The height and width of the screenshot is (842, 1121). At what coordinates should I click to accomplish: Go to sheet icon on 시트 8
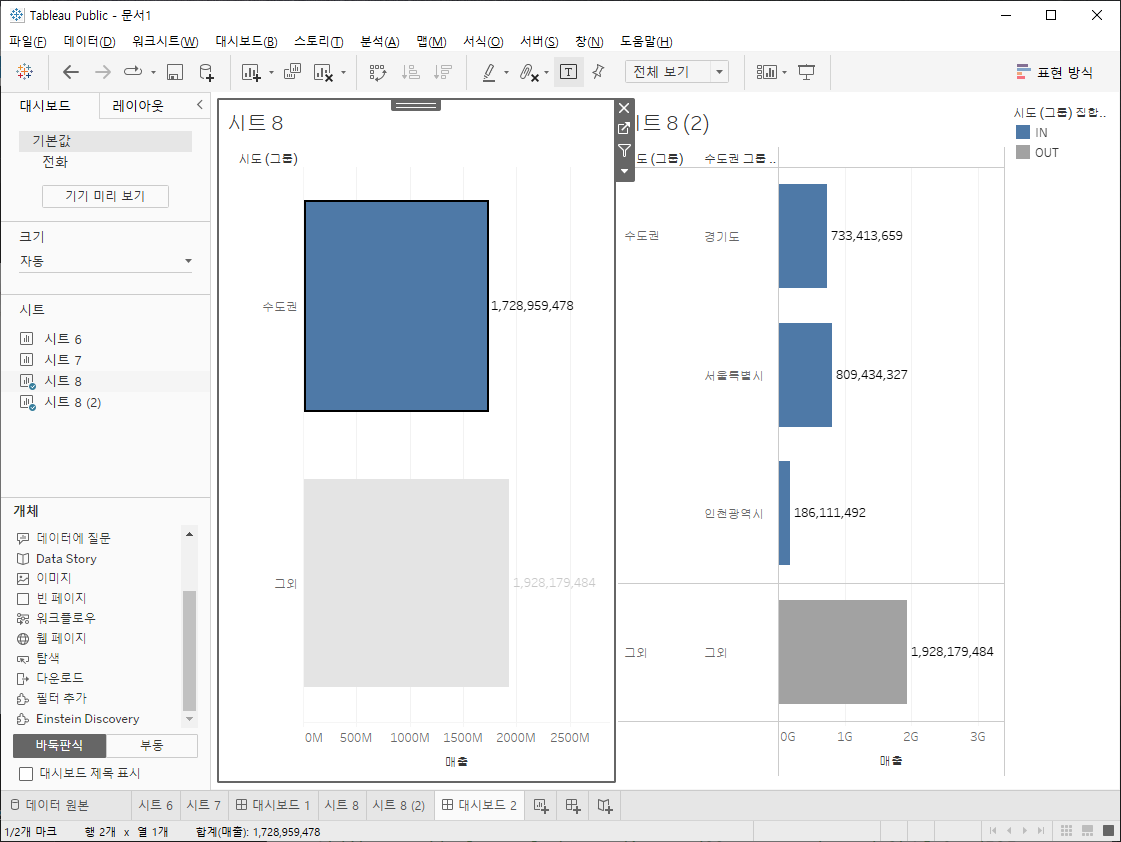tap(624, 129)
